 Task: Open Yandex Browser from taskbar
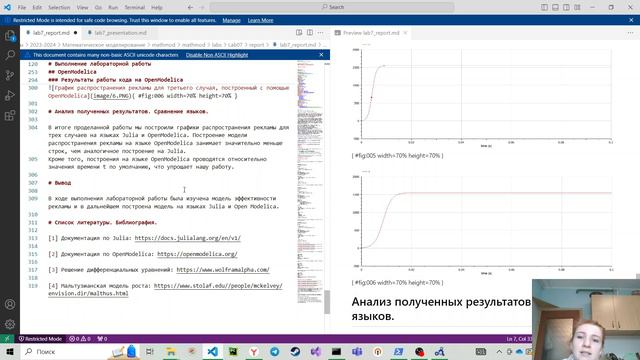tap(253, 351)
